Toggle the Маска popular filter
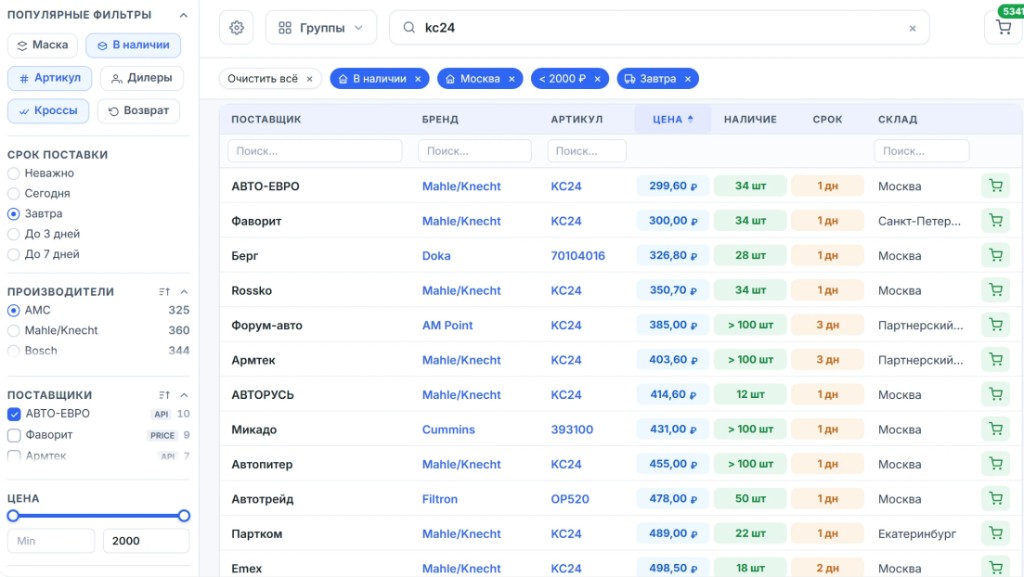This screenshot has width=1024, height=577. pos(42,45)
